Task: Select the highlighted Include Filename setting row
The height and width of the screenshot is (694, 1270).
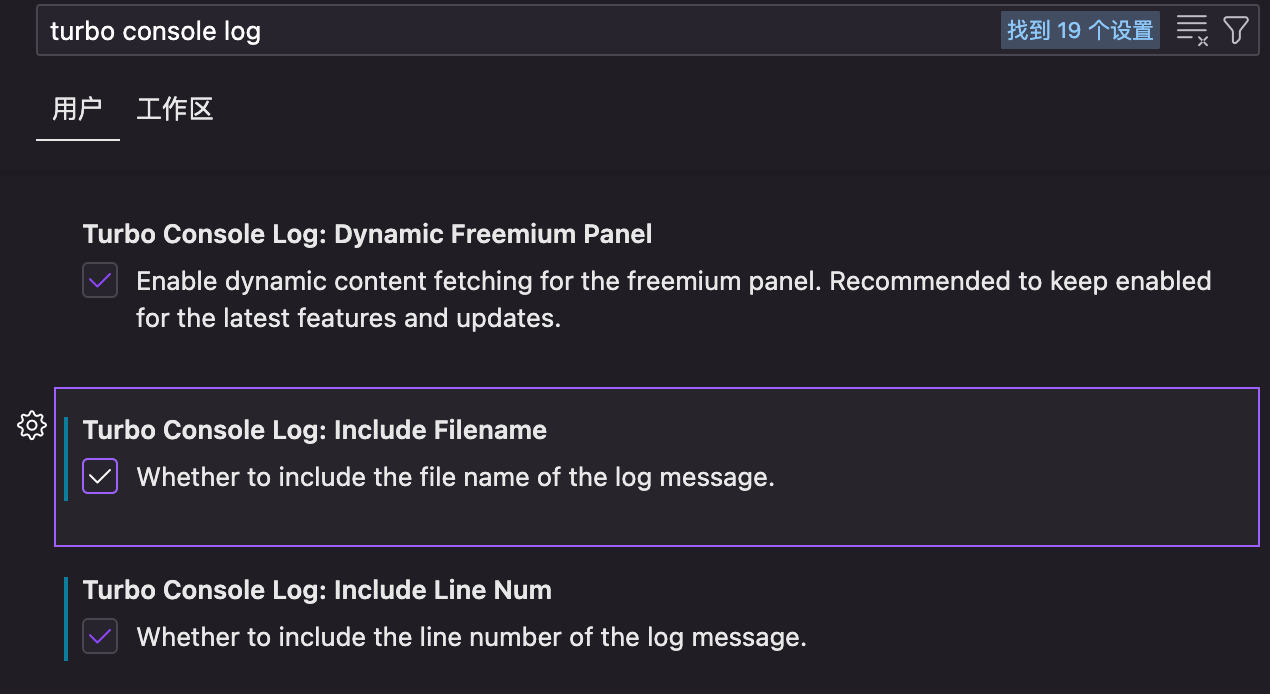Action: [x=657, y=467]
